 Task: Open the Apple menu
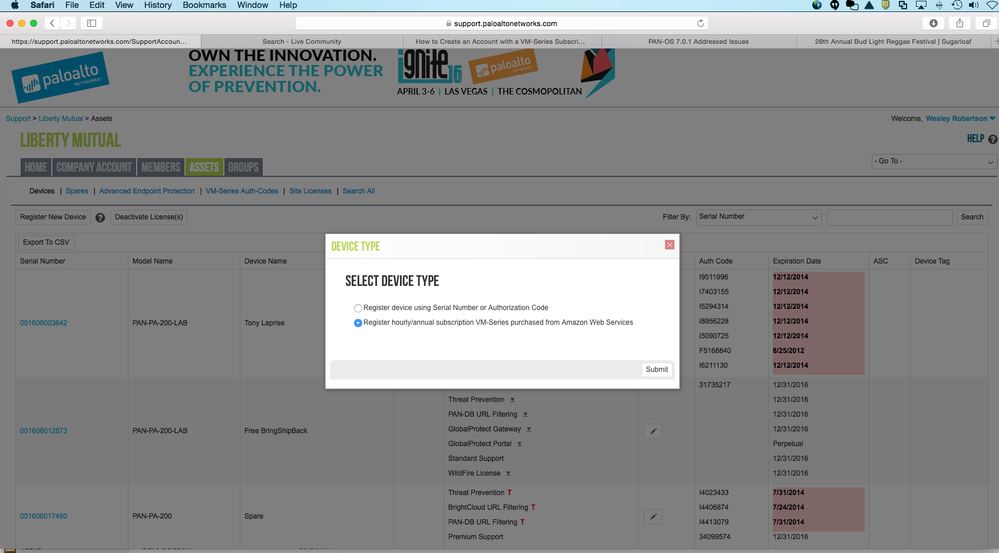point(14,5)
